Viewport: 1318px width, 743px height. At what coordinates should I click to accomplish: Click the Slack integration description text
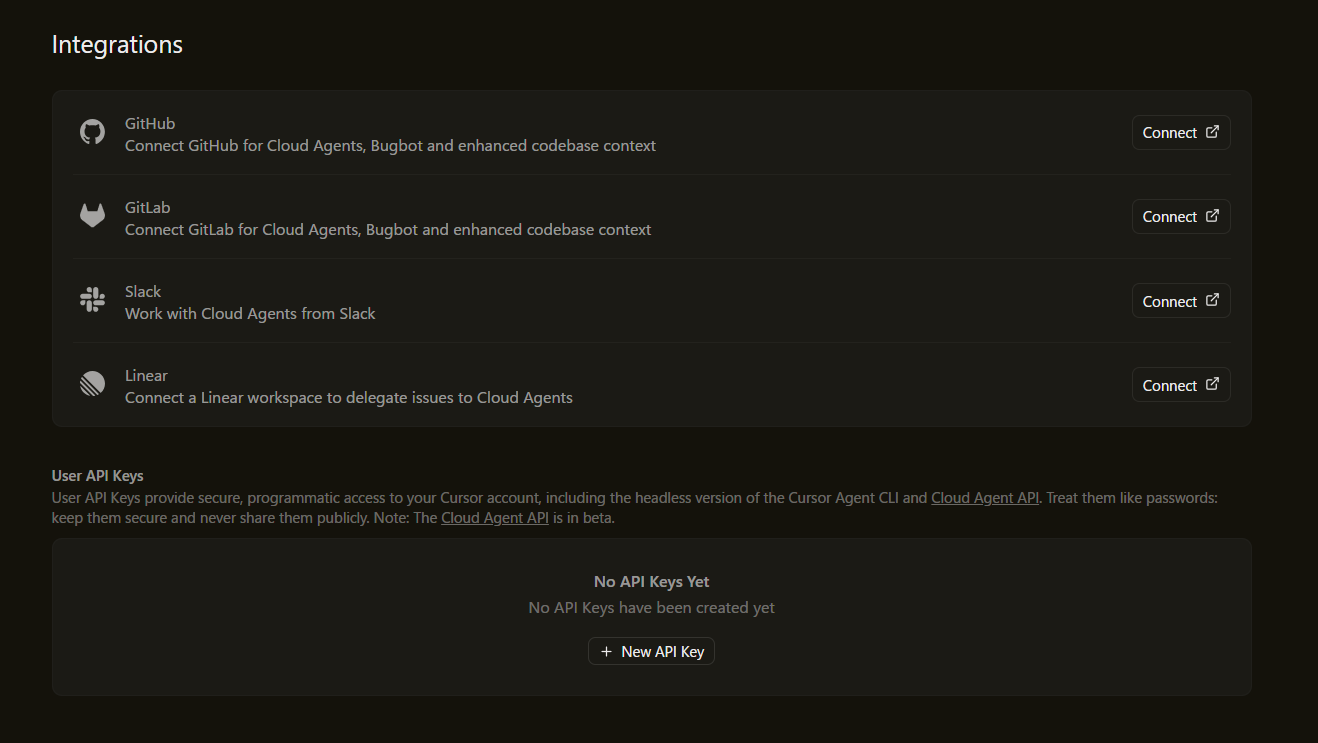[x=250, y=314]
